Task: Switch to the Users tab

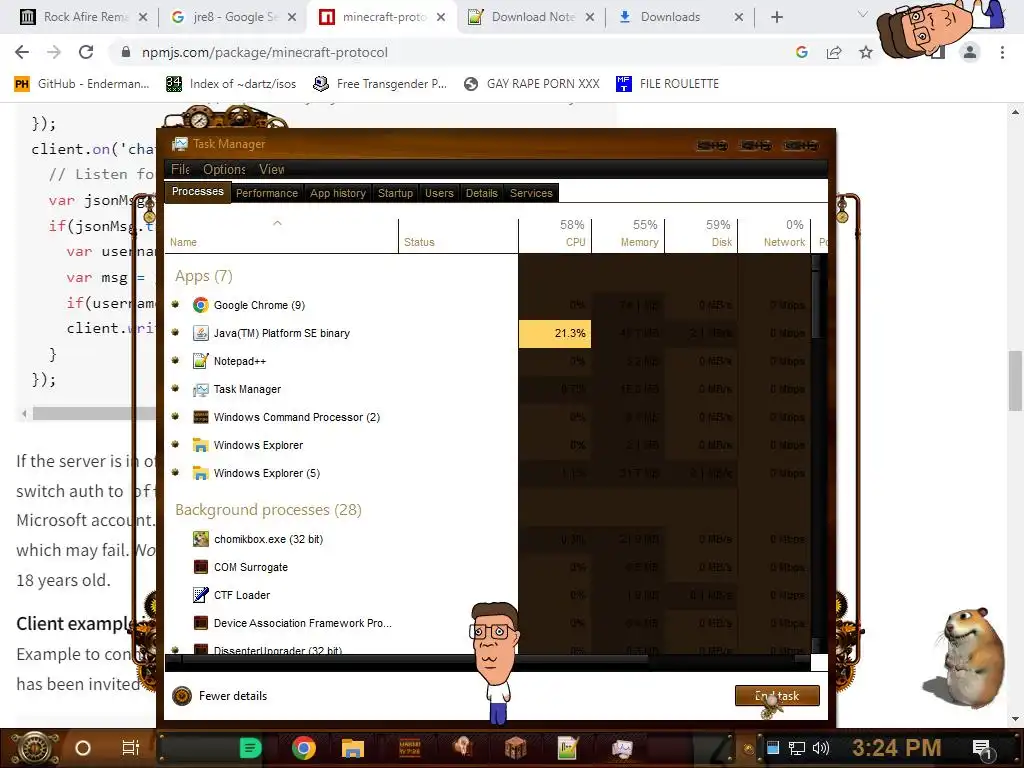Action: click(439, 193)
